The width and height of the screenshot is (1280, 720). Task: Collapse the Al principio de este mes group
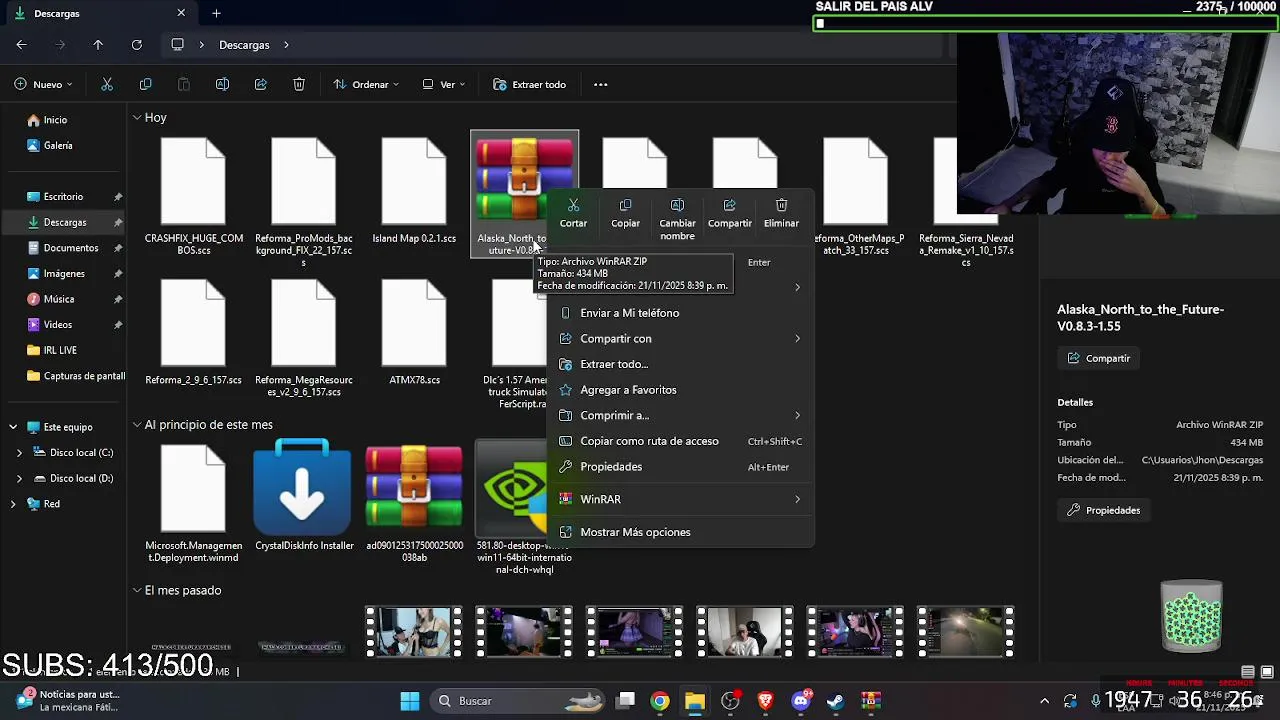point(136,425)
